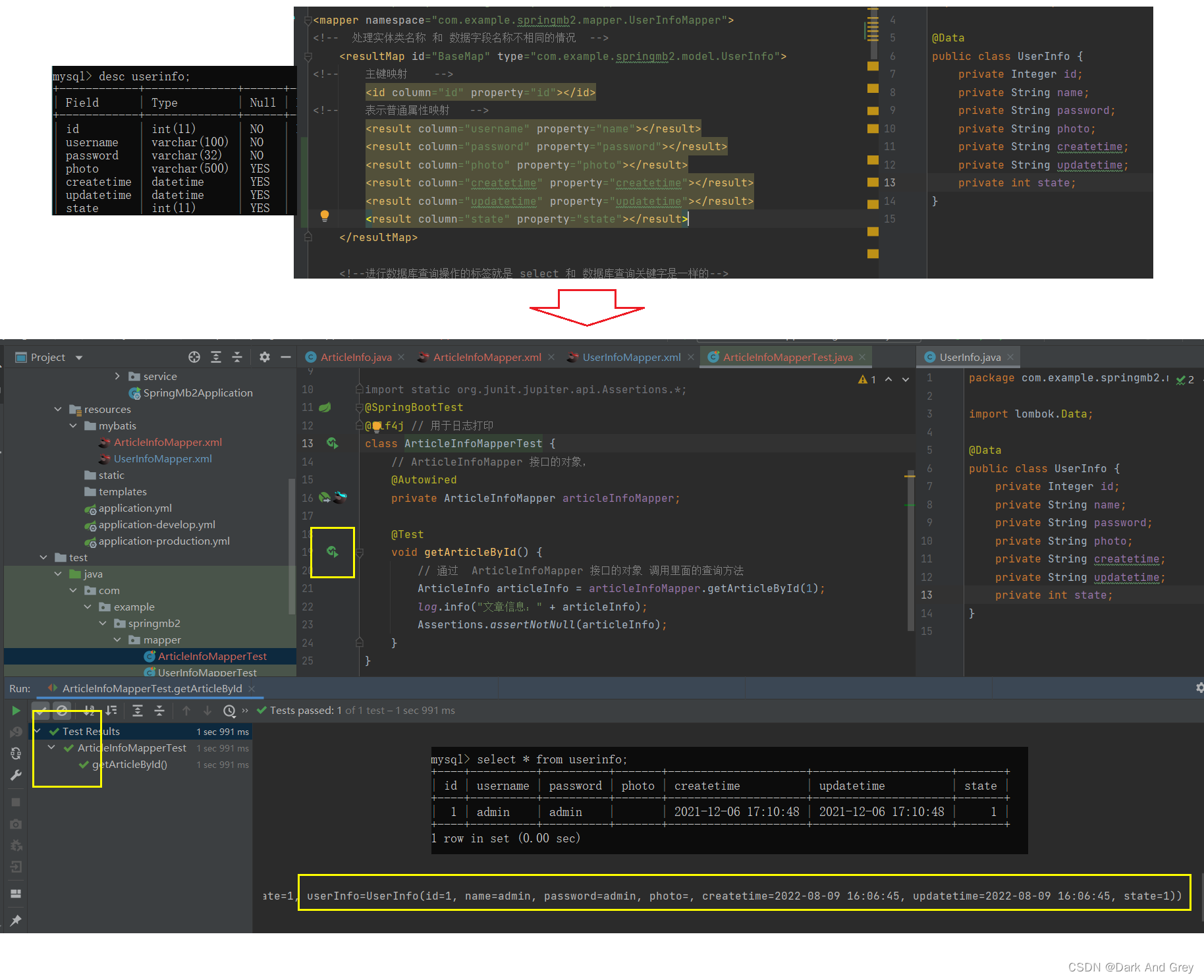Toggle alphabetical sort of test results
This screenshot has height=980, width=1204.
[89, 711]
